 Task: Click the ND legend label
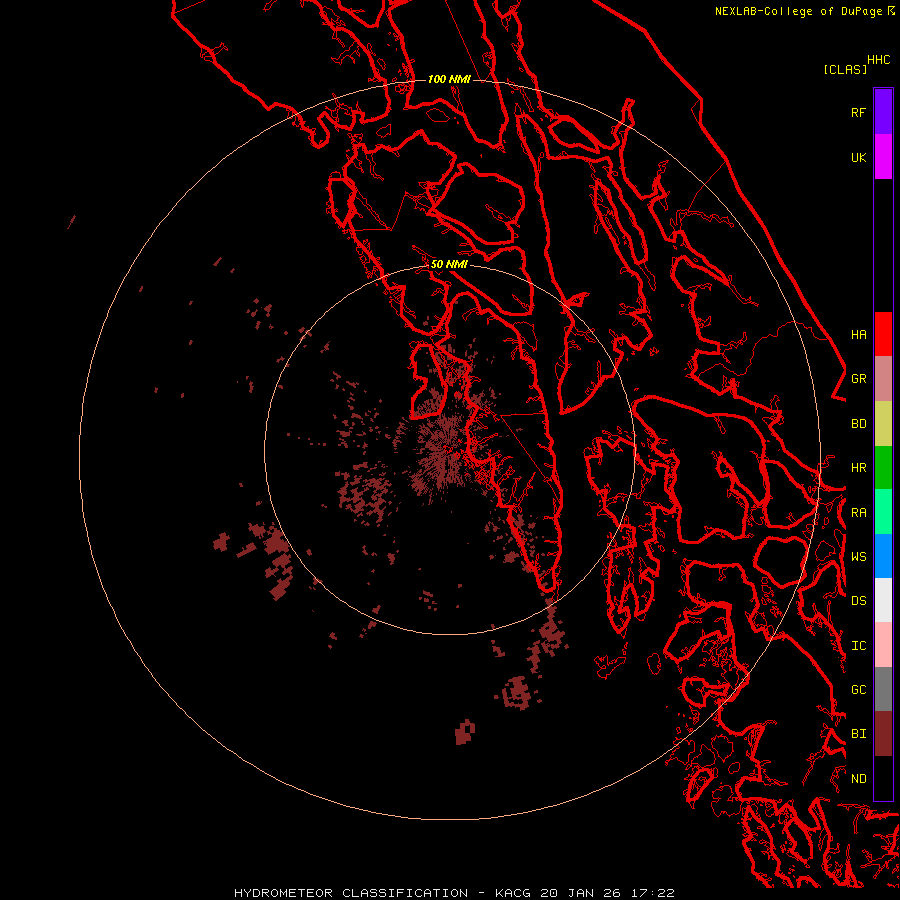click(858, 778)
